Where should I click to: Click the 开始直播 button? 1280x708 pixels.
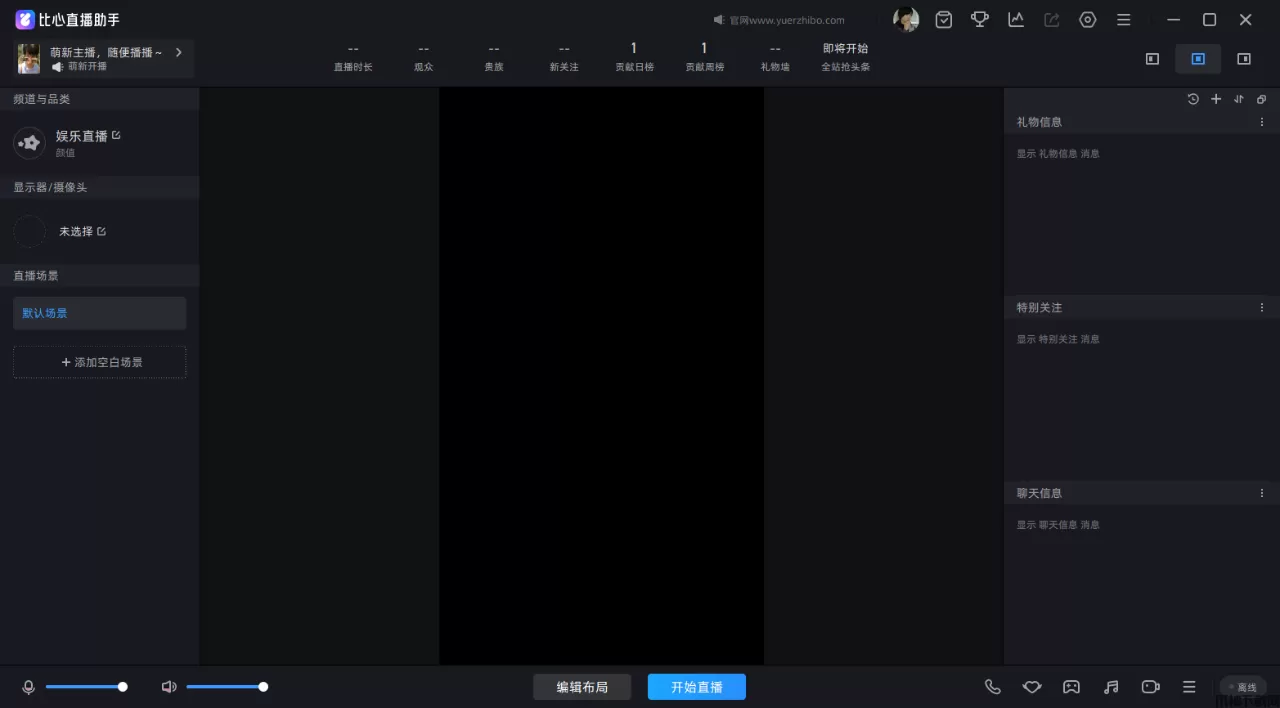tap(696, 687)
